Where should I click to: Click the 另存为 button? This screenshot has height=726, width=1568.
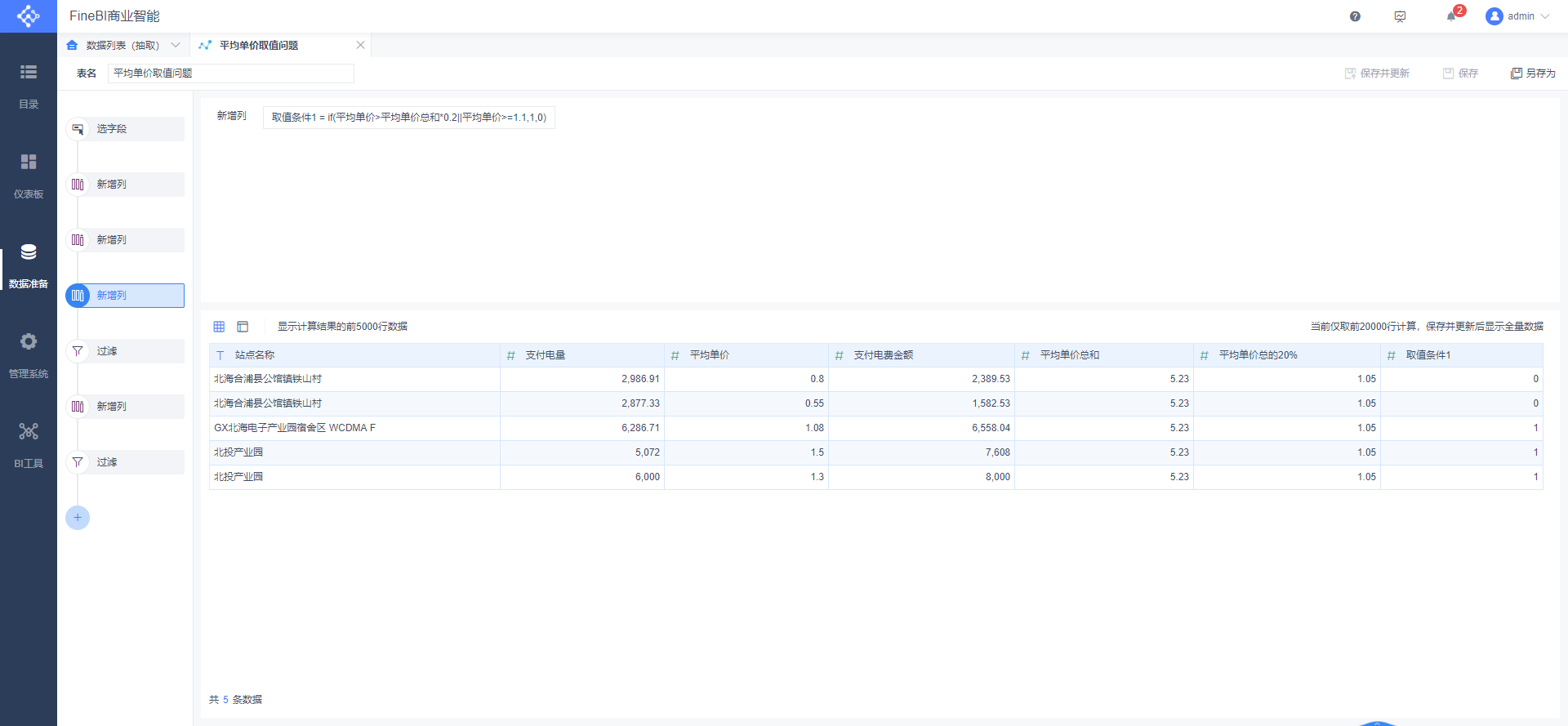(1533, 73)
